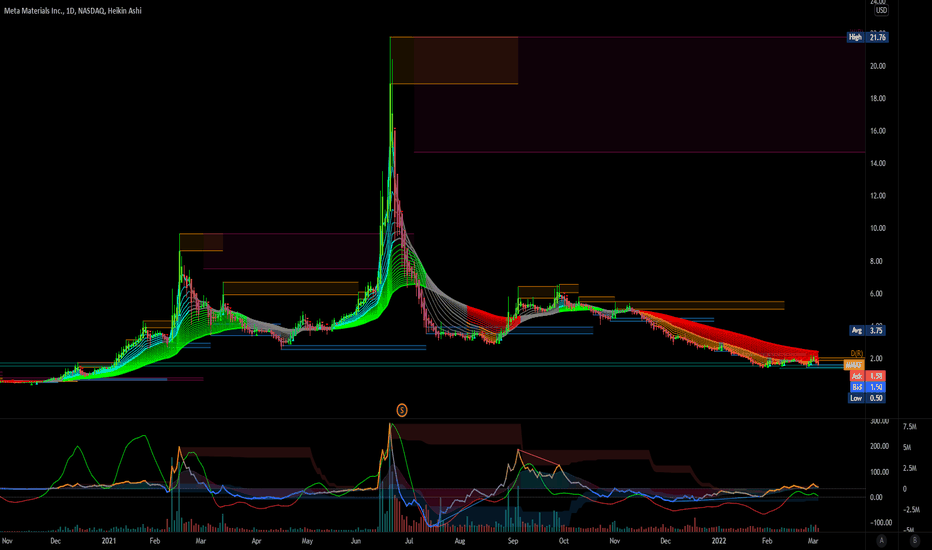Click the split event S marker
The image size is (932, 550).
pos(402,410)
